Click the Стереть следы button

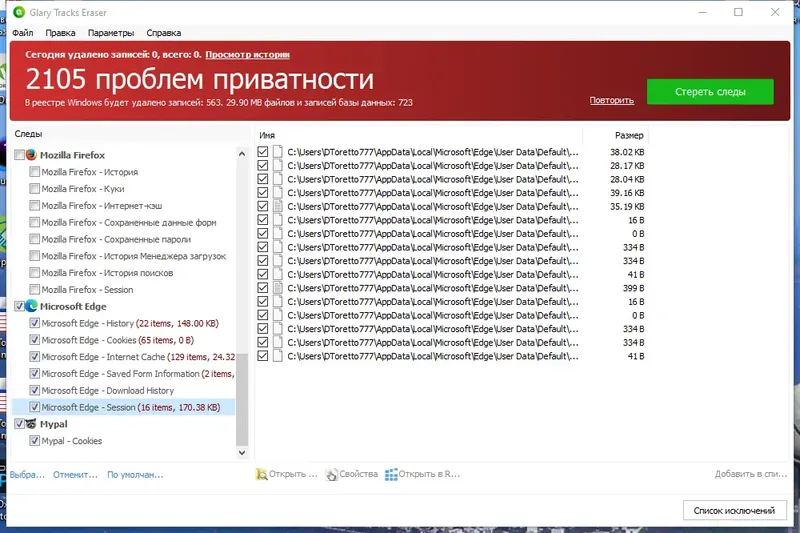coord(710,92)
